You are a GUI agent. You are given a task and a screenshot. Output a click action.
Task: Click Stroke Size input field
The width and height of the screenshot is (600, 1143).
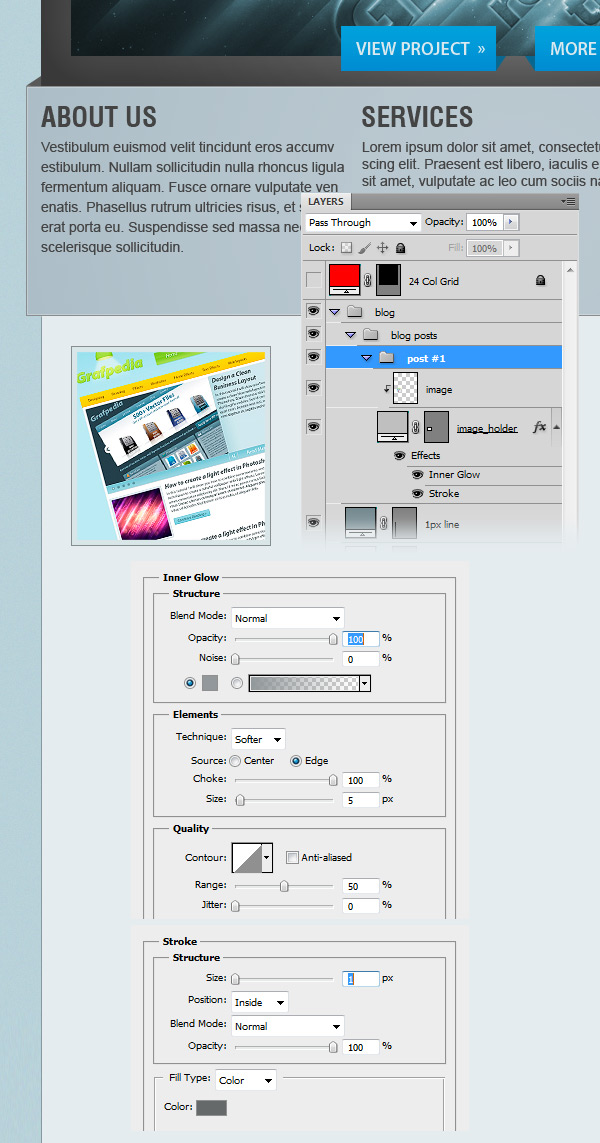click(361, 979)
